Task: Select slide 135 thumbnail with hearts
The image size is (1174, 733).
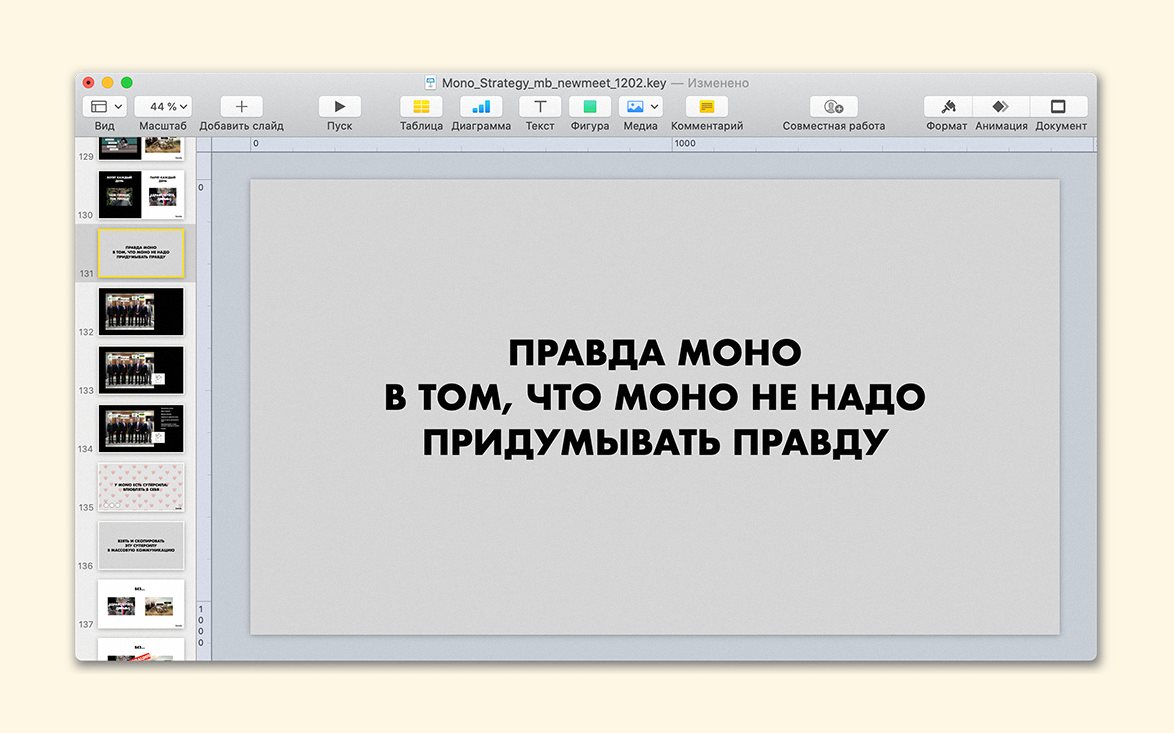Action: pos(141,487)
